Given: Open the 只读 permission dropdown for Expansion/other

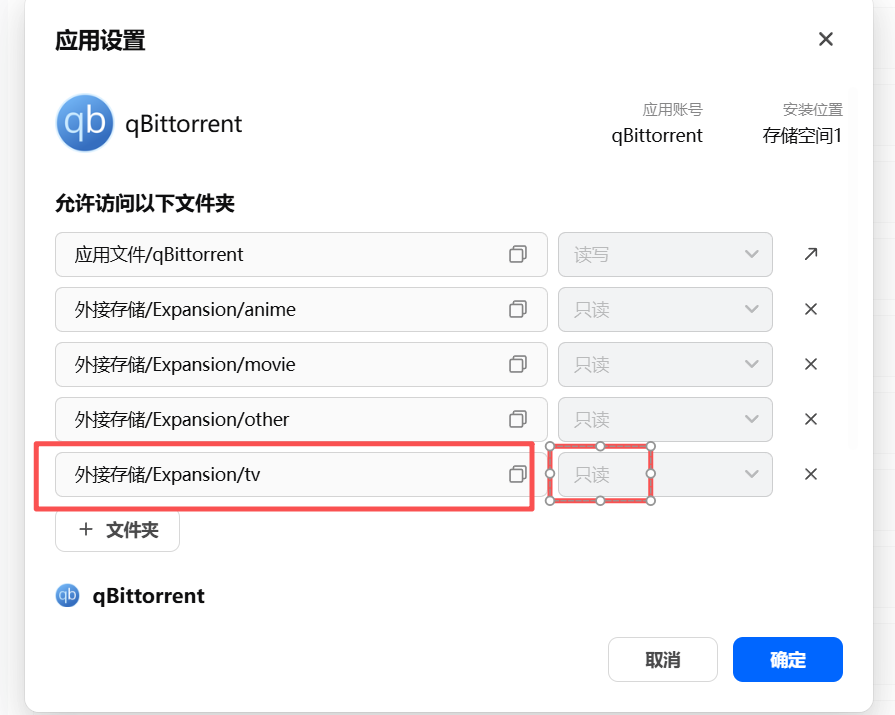Looking at the screenshot, I should (665, 419).
